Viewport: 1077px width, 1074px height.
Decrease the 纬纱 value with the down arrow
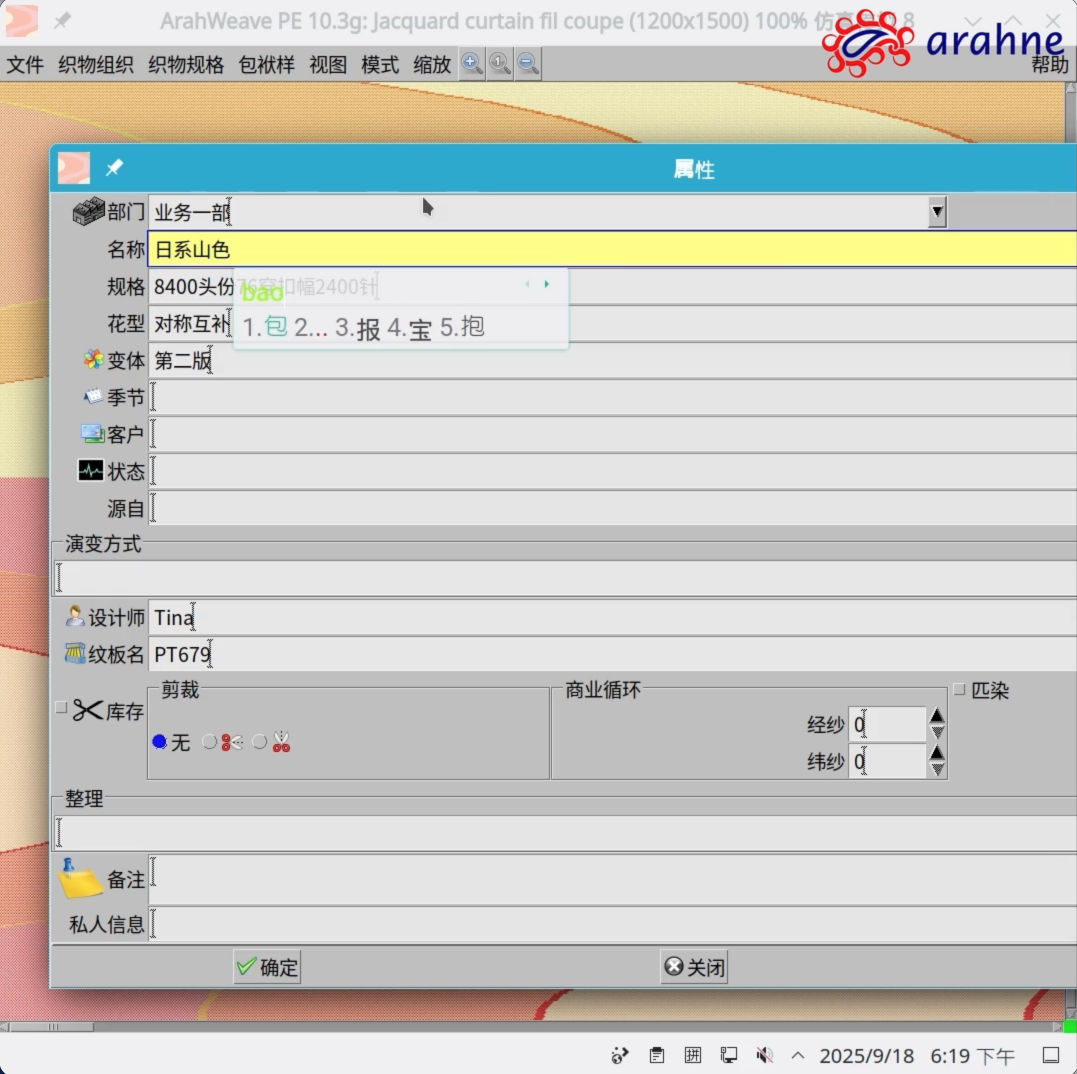click(x=937, y=769)
